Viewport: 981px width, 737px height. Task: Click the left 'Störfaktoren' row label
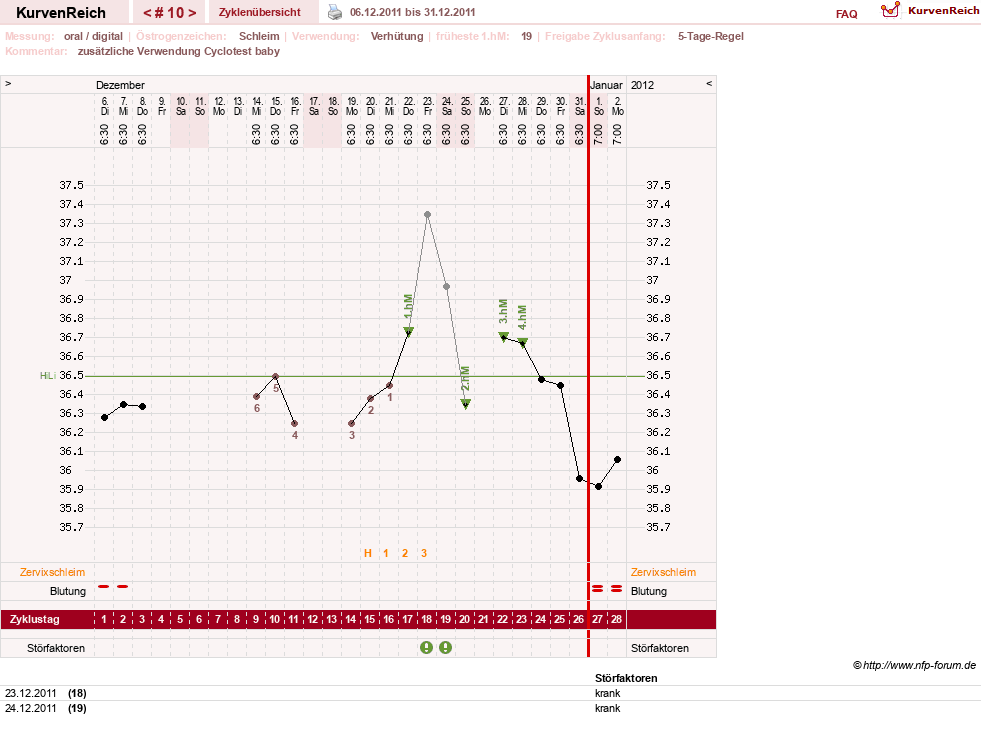pyautogui.click(x=56, y=648)
